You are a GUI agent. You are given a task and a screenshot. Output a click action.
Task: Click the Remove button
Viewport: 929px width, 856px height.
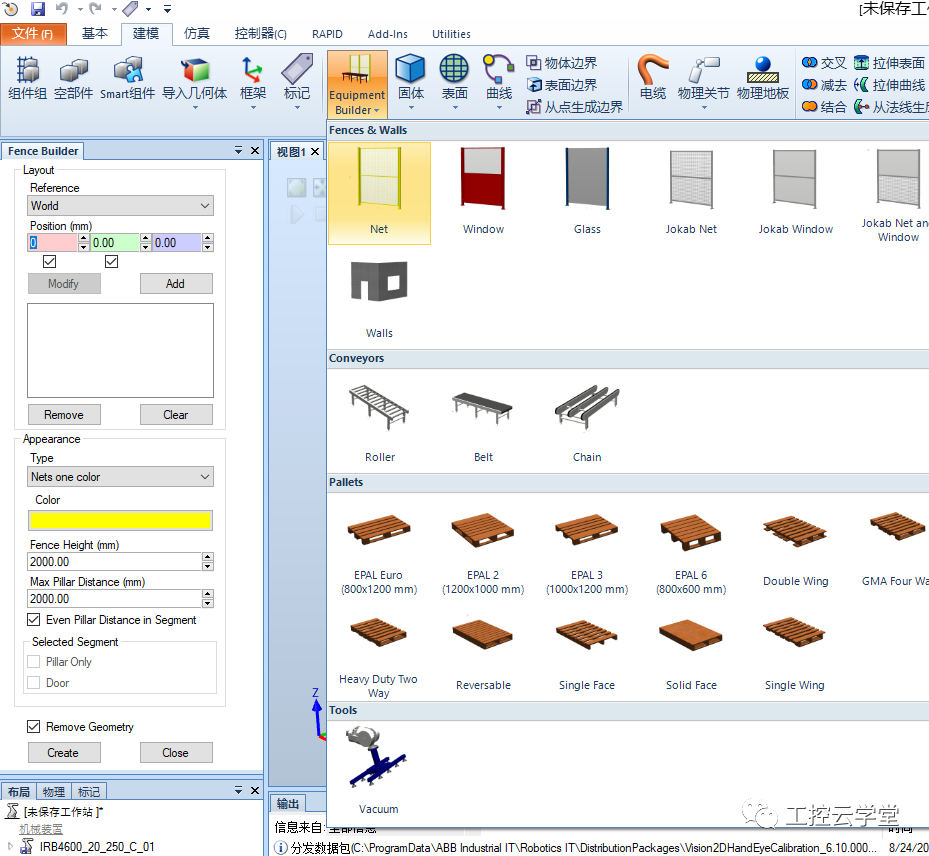point(64,415)
